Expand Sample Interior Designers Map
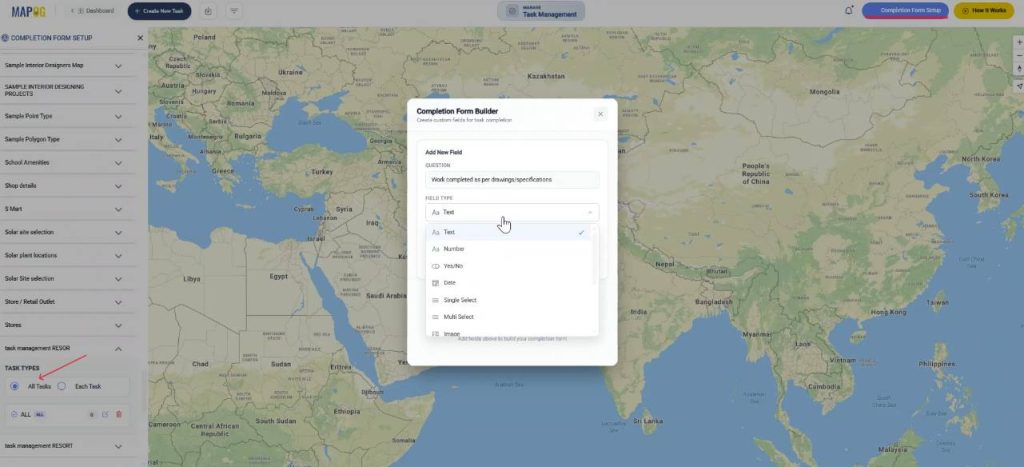Viewport: 1024px width, 467px height. click(118, 66)
